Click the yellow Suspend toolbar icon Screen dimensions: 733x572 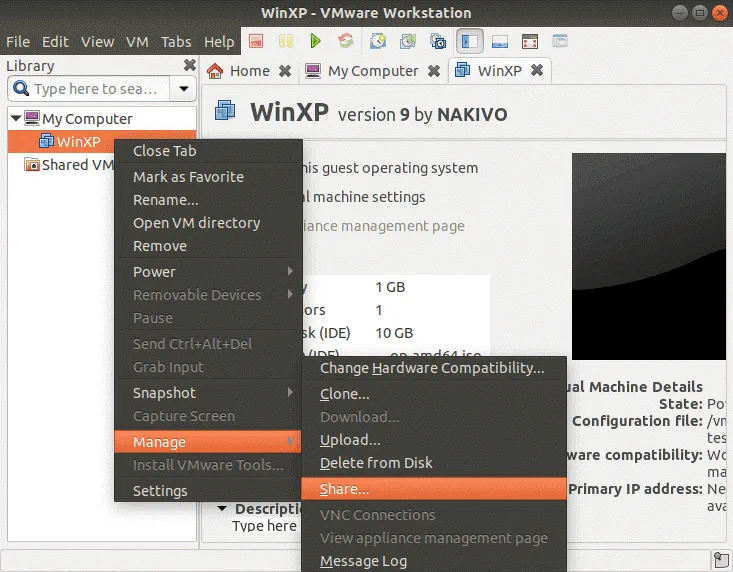[285, 42]
